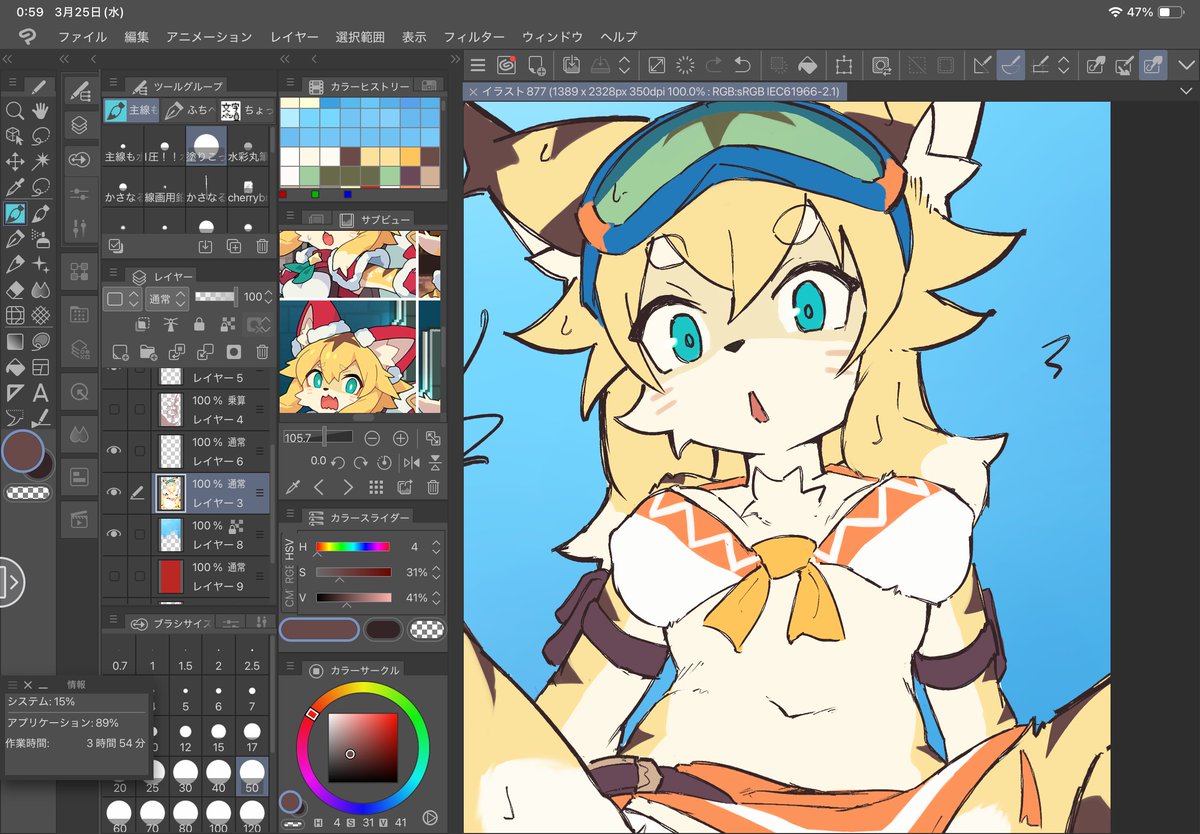Open blending mode 通常 dropdown

click(x=167, y=298)
